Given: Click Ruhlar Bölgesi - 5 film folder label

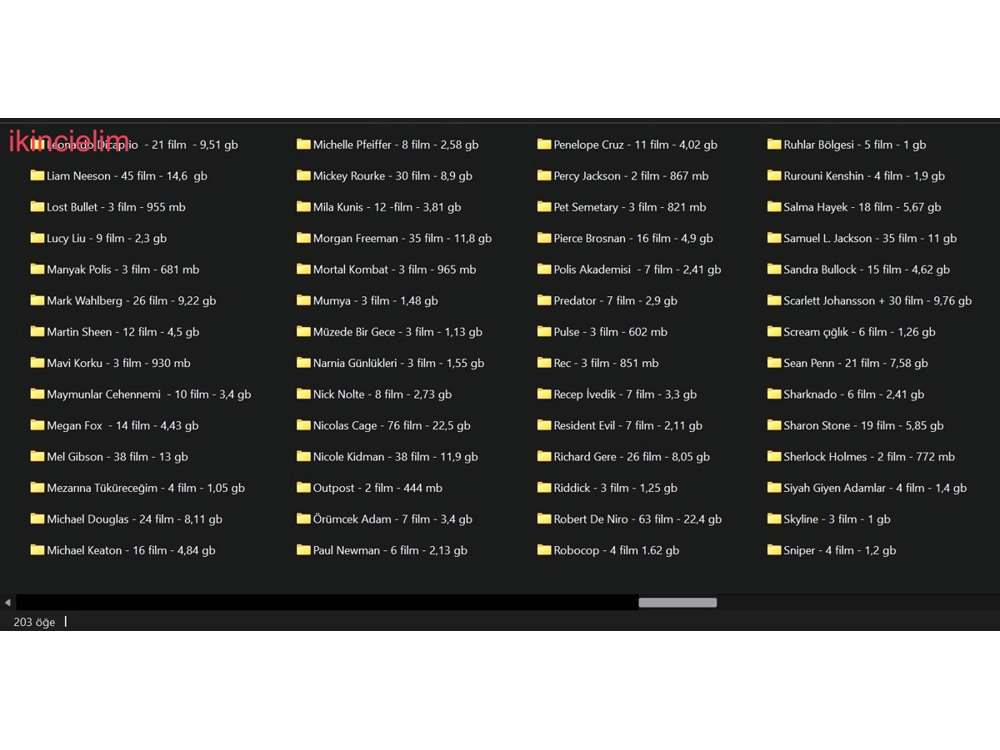Looking at the screenshot, I should coord(855,145).
